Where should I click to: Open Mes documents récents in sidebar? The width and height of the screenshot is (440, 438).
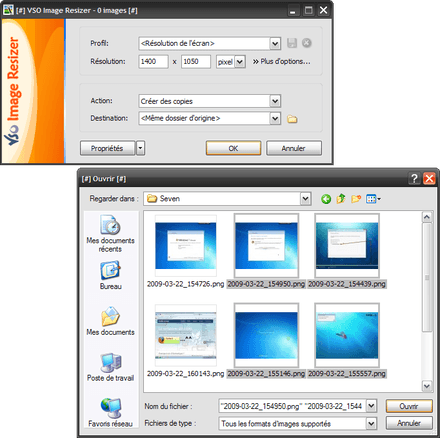[110, 234]
